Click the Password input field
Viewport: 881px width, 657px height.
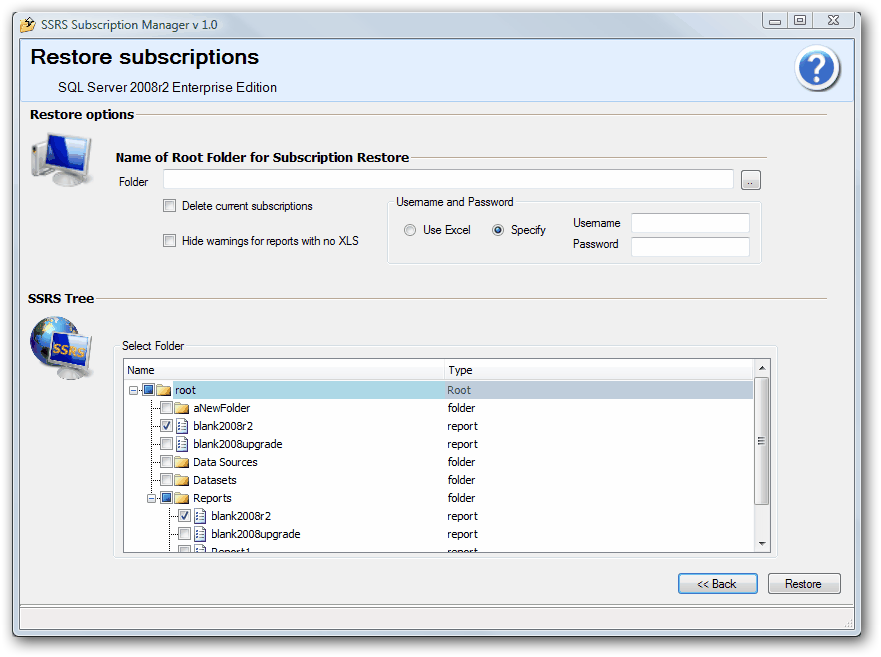pos(690,246)
